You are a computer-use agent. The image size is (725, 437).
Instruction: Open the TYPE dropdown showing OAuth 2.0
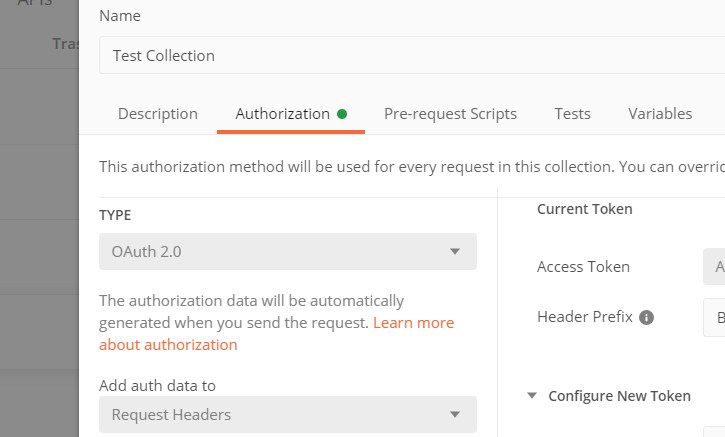287,252
